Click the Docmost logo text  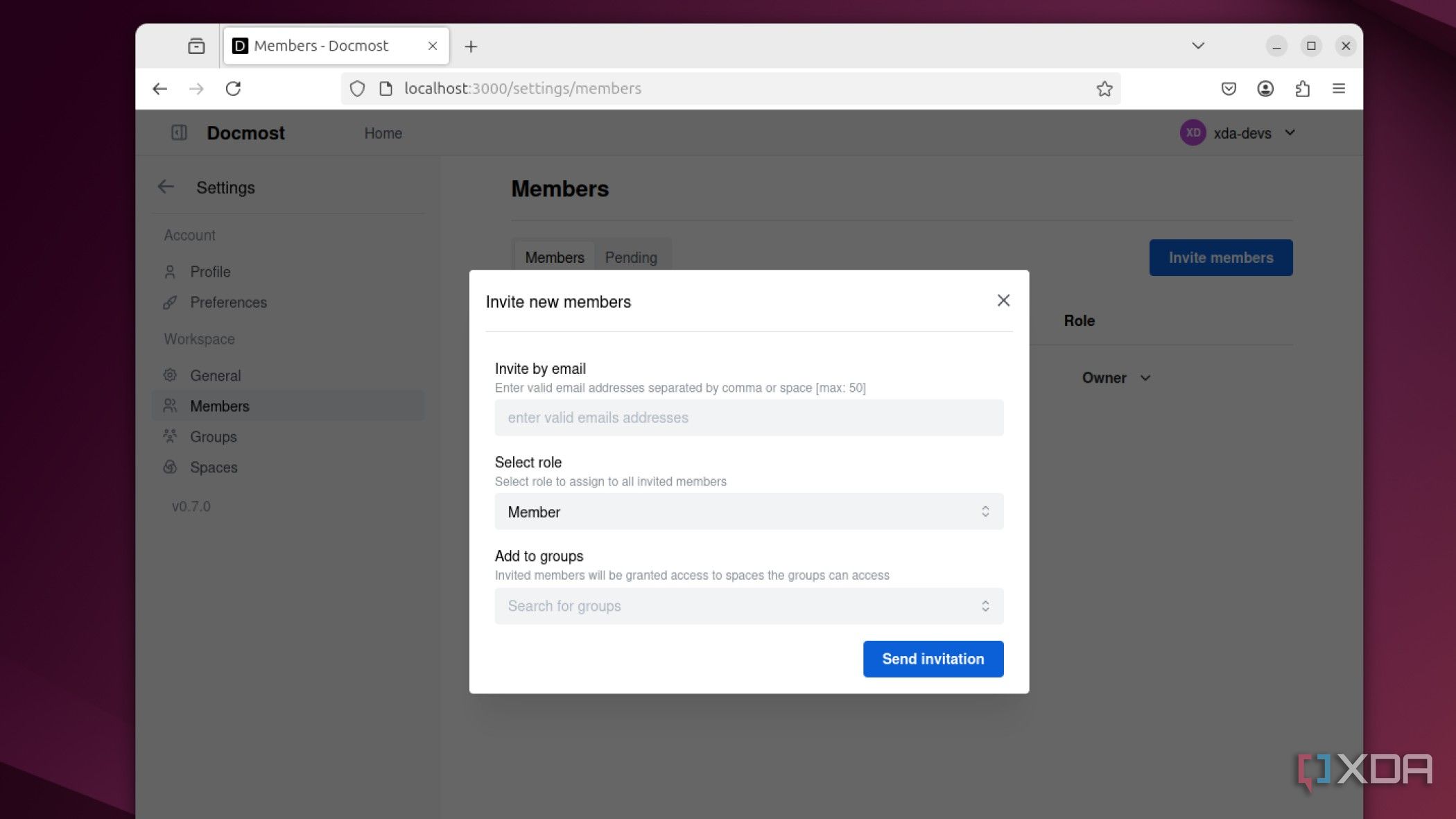245,133
